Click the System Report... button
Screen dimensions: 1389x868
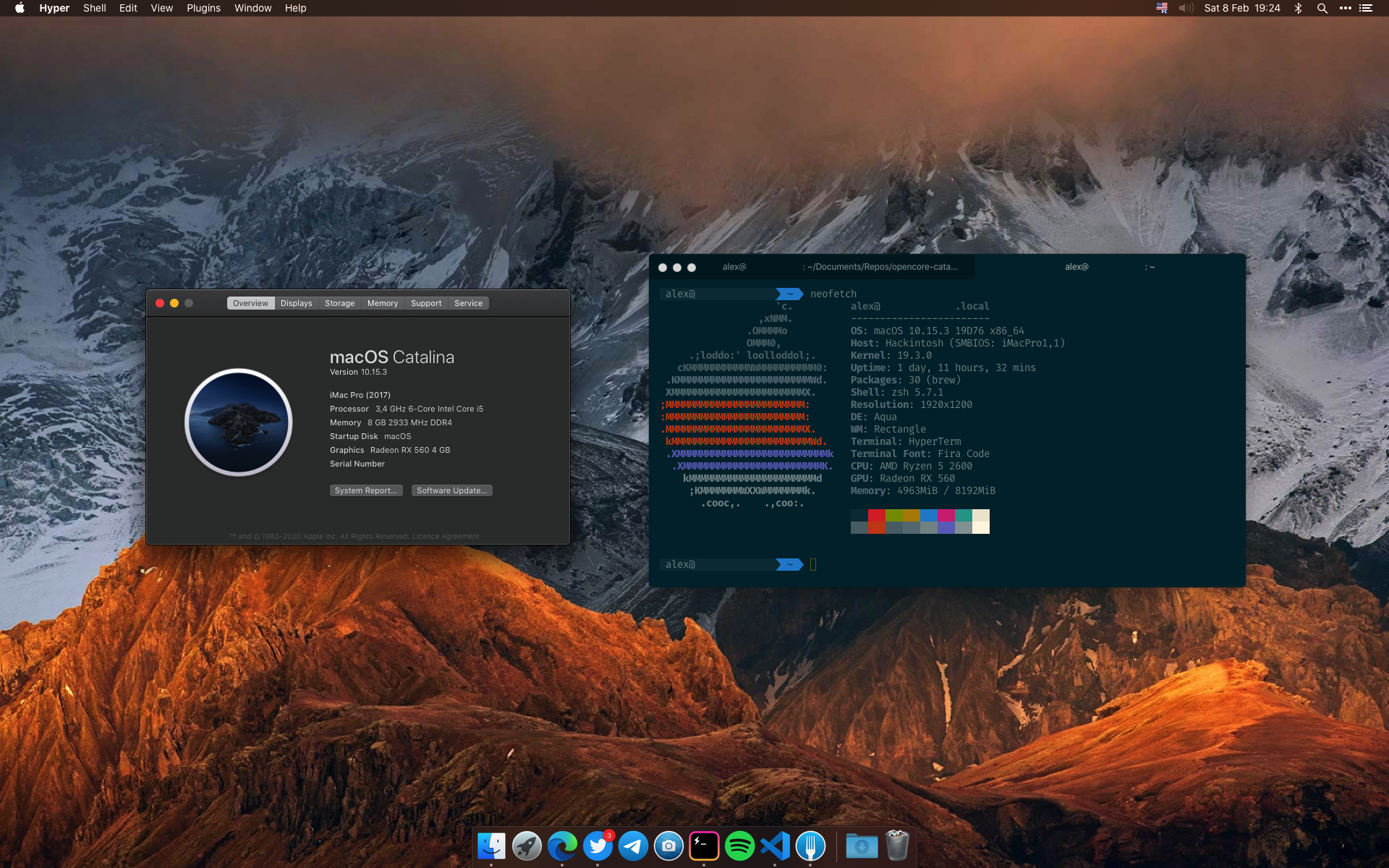coord(366,490)
